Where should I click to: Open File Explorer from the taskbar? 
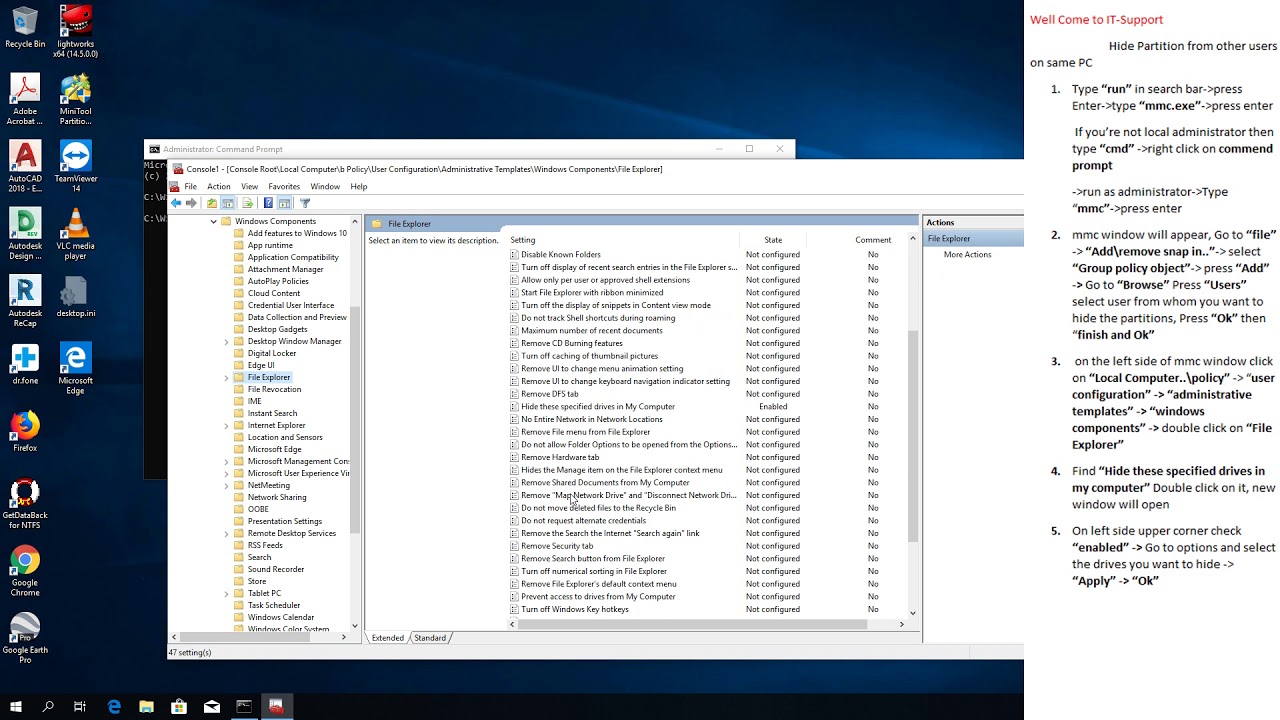(146, 707)
